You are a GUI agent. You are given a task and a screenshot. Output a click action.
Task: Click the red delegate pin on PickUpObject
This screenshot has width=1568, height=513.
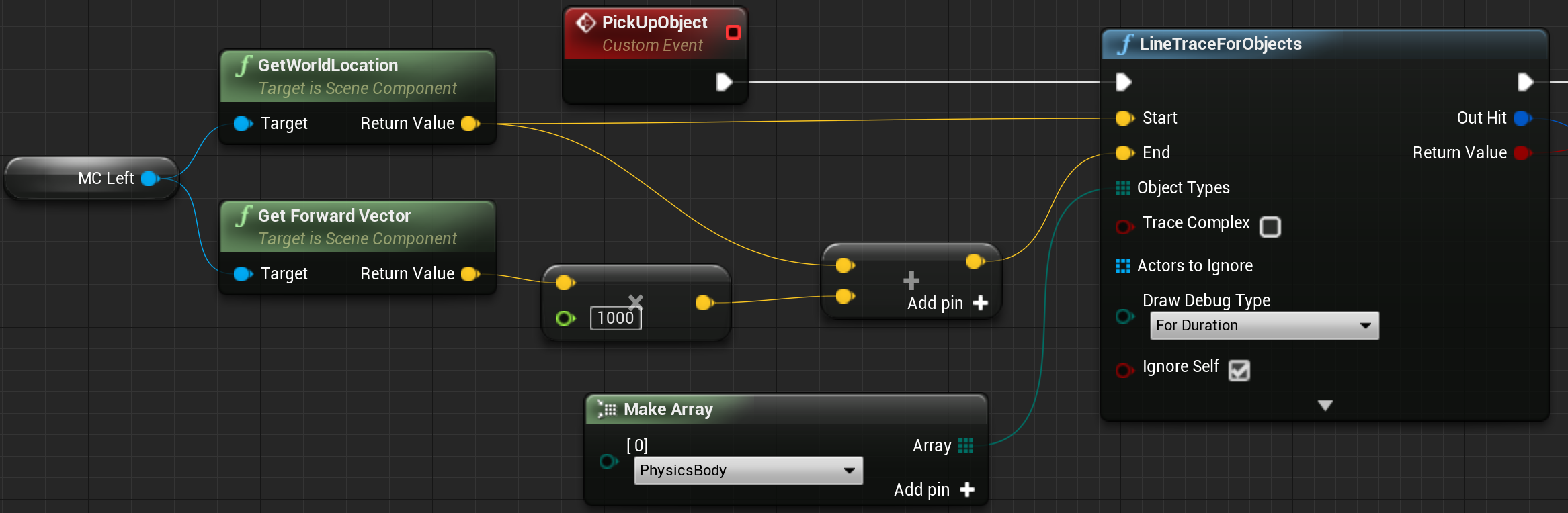(733, 32)
